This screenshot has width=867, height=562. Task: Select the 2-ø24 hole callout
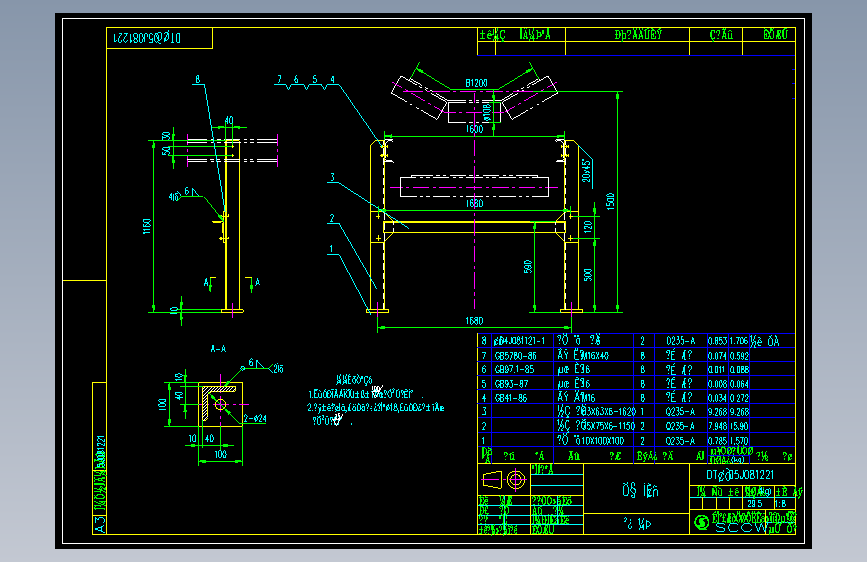point(255,419)
